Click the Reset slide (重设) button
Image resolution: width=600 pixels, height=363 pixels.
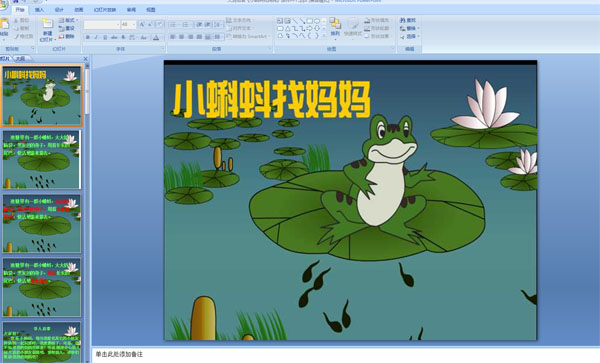(66, 28)
